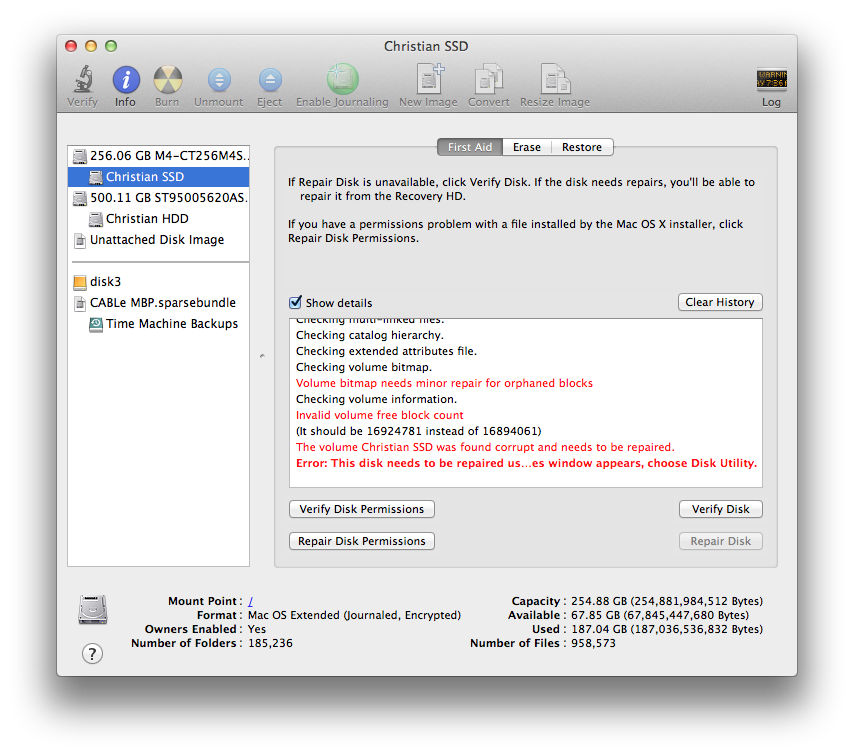854x755 pixels.
Task: Click 'found corrupt and needs to be repaired' line
Action: pos(485,447)
